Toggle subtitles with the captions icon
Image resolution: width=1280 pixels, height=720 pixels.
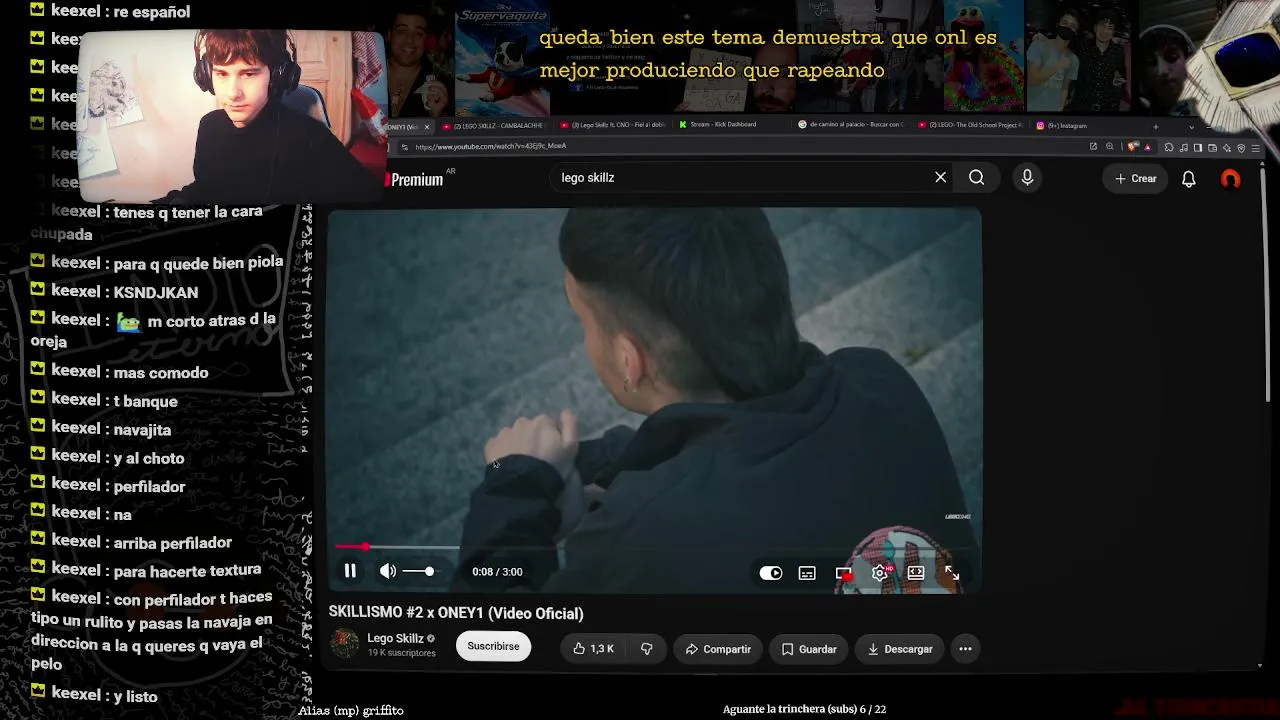coord(807,573)
